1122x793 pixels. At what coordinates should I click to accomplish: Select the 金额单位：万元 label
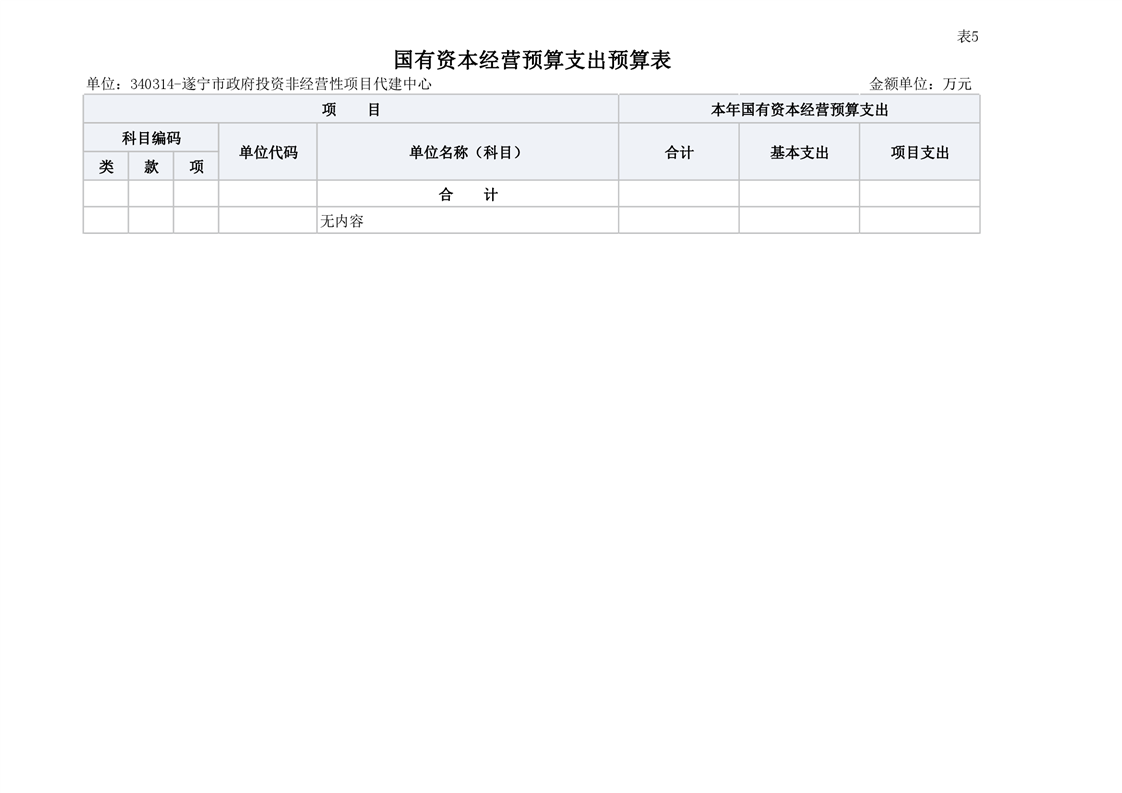[920, 84]
